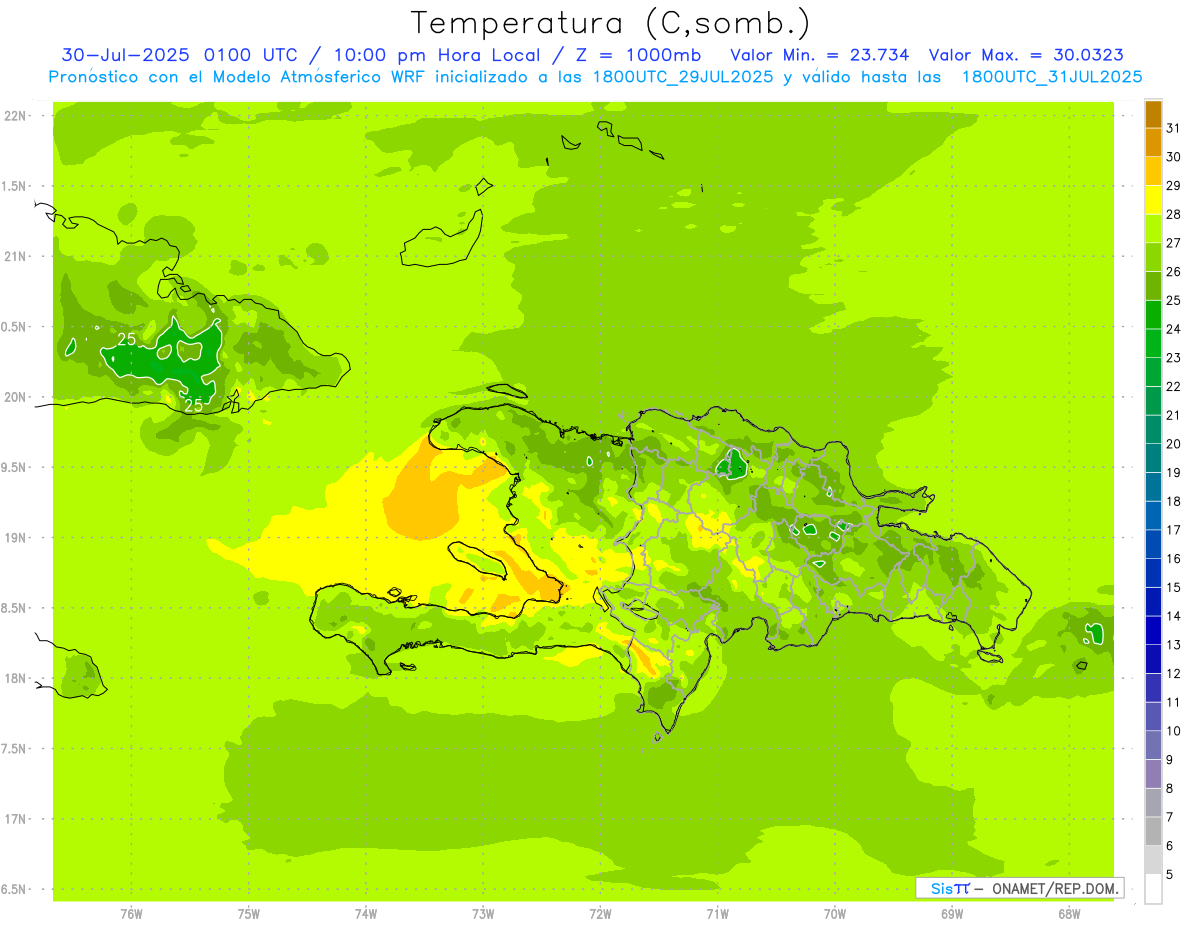Click the '68W' longitude label

[x=1069, y=914]
